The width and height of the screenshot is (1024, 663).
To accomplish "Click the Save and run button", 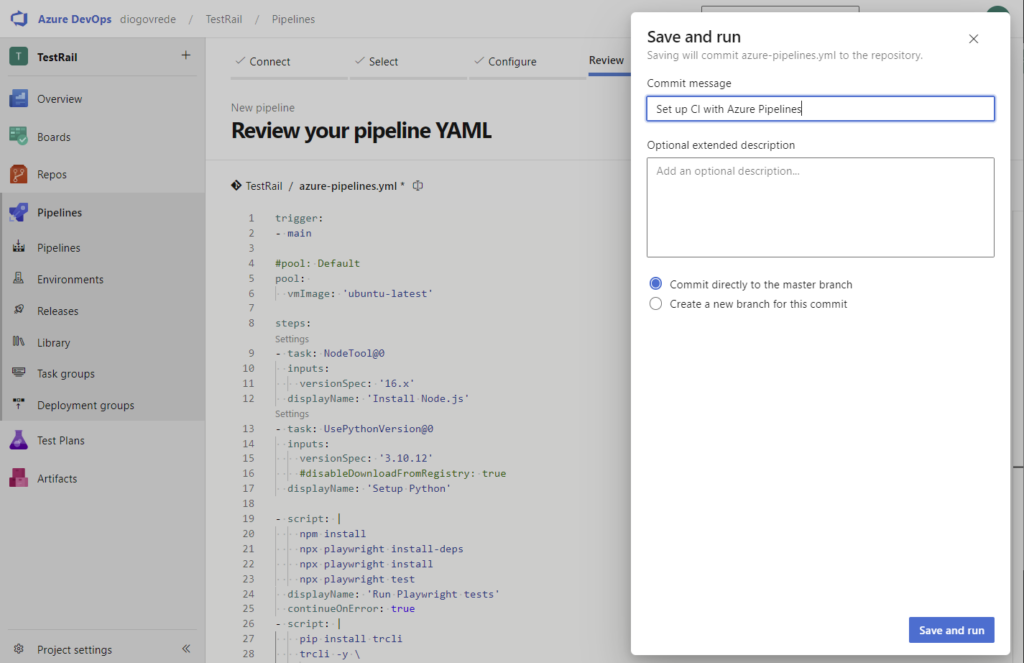I will click(x=951, y=630).
